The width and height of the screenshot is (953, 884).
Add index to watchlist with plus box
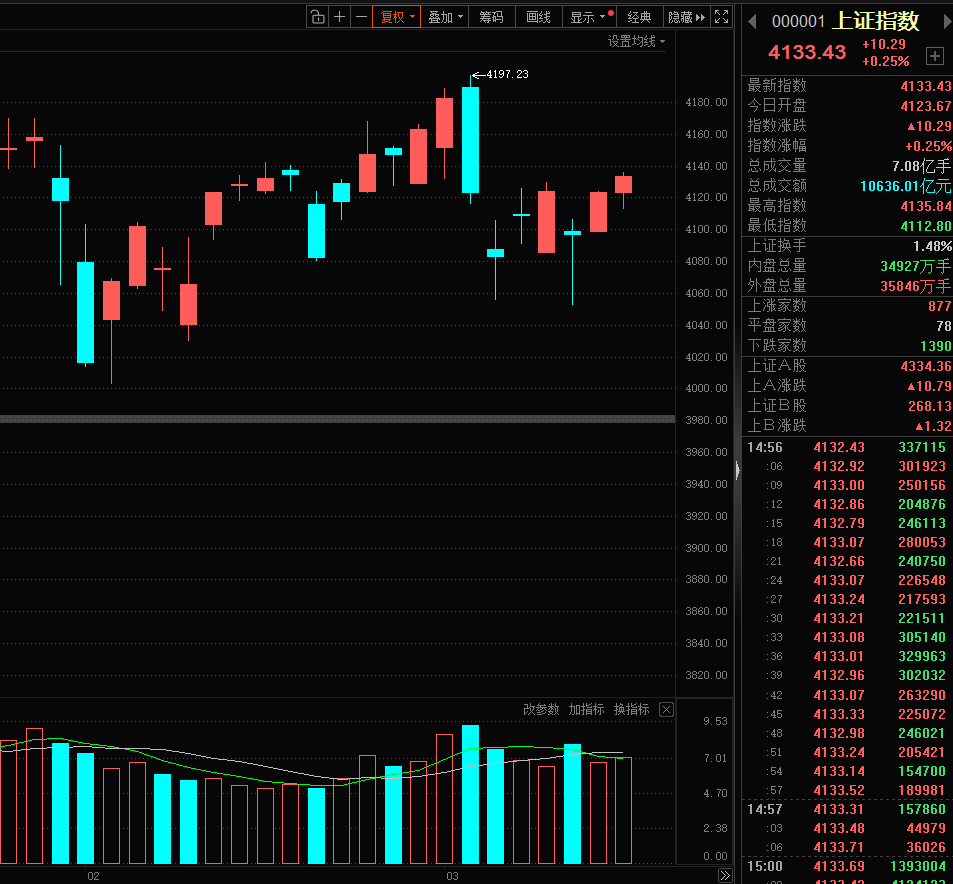click(x=935, y=55)
